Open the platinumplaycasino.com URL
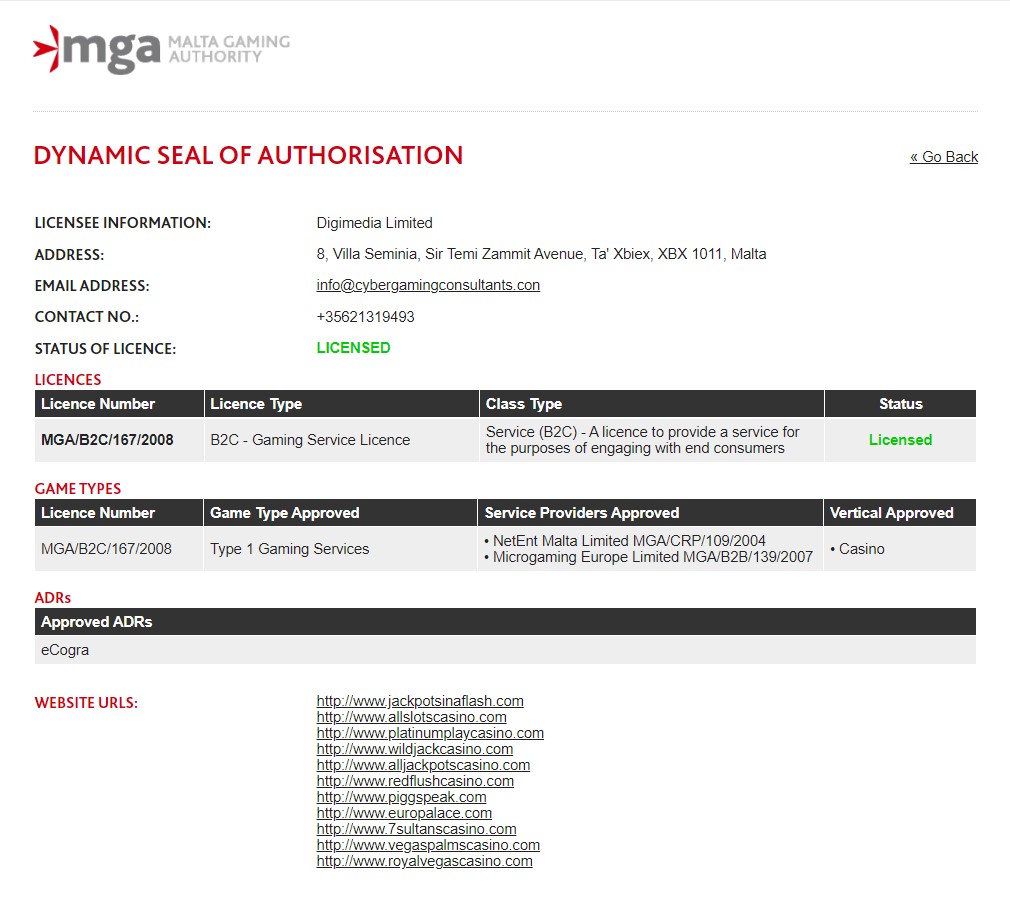Screen dimensions: 1010x903 coord(430,733)
